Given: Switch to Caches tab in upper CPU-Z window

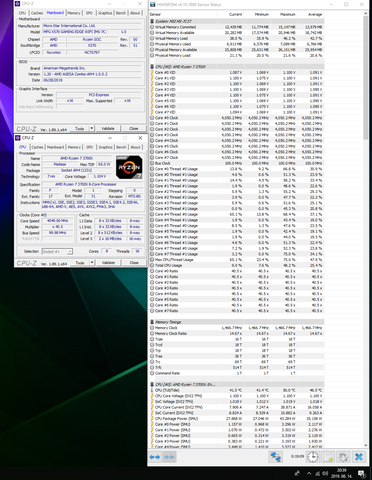Looking at the screenshot, I should pyautogui.click(x=37, y=13).
